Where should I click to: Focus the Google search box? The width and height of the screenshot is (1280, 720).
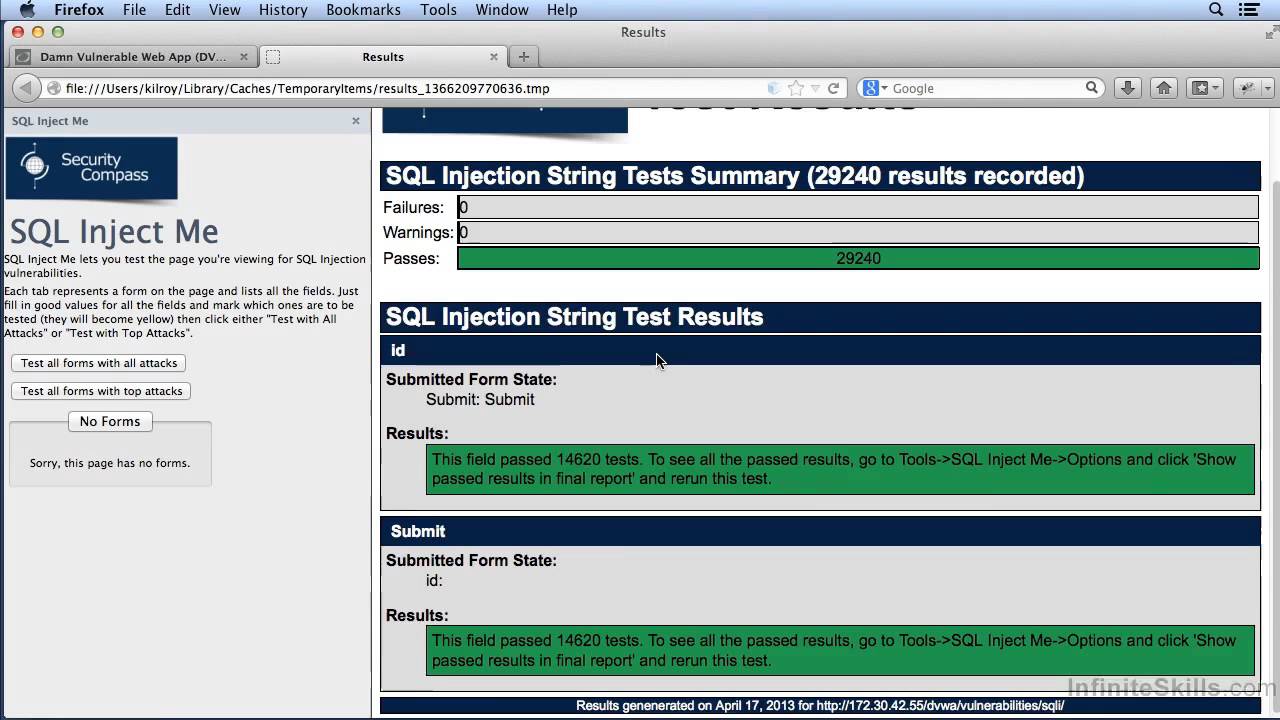pos(985,88)
